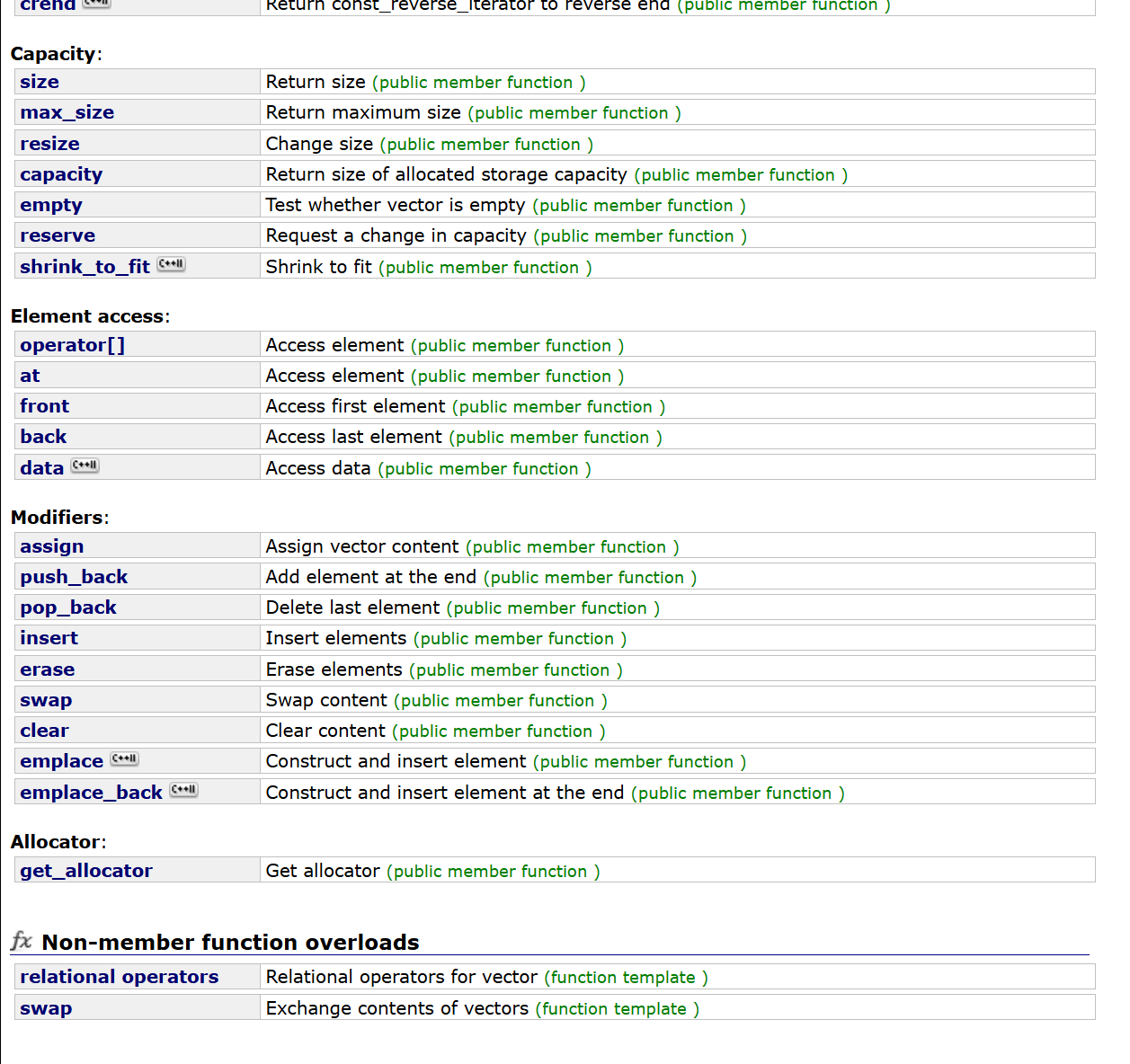The image size is (1130, 1064).
Task: Open the assign link
Action: 52,546
